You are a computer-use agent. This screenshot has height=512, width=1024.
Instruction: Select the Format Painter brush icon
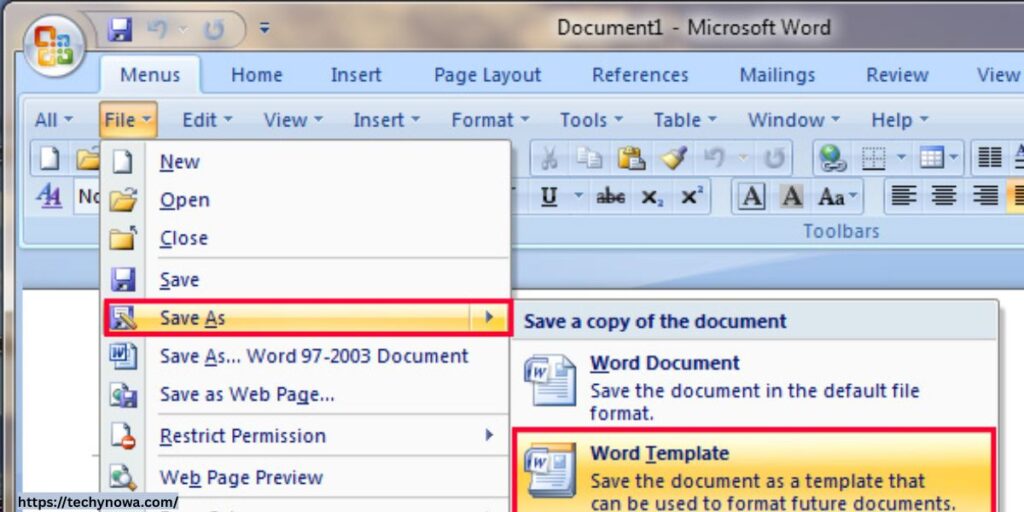[x=673, y=158]
